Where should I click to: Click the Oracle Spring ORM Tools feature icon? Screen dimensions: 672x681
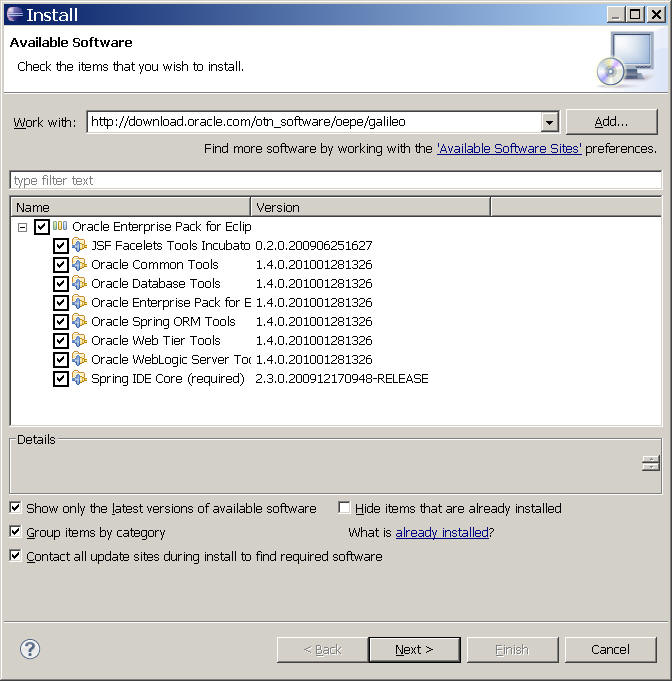pos(79,321)
